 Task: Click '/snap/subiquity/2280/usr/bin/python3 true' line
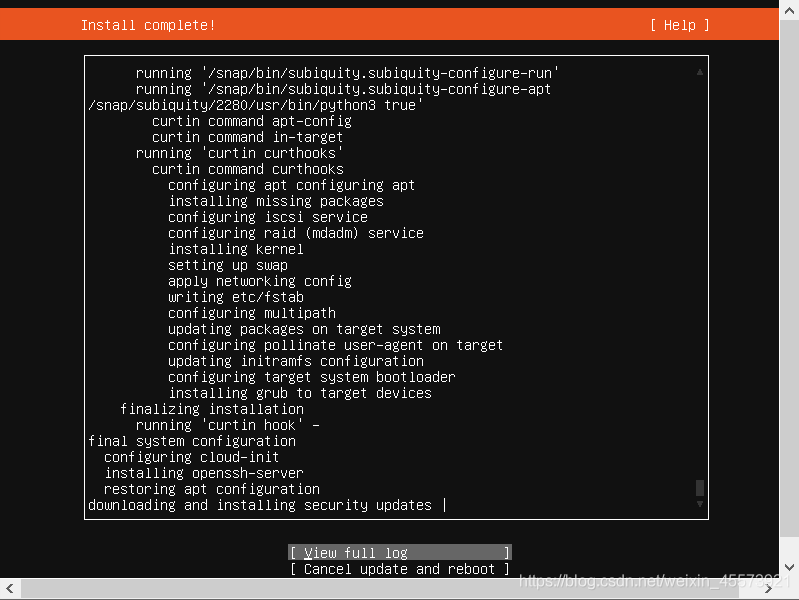click(256, 105)
